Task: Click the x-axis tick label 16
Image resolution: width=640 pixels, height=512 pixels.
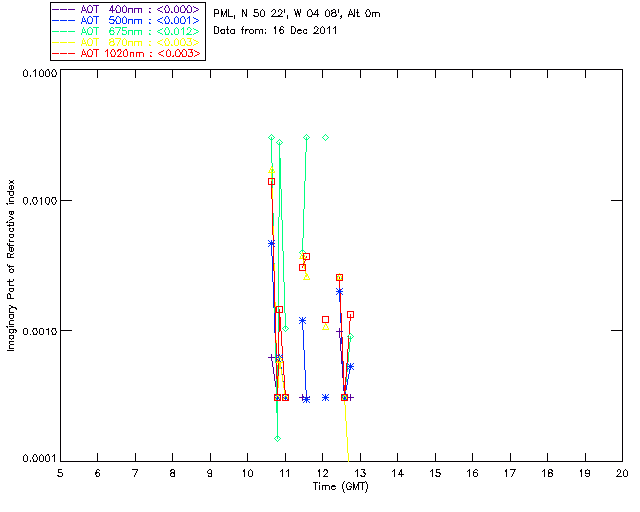Action: click(473, 473)
